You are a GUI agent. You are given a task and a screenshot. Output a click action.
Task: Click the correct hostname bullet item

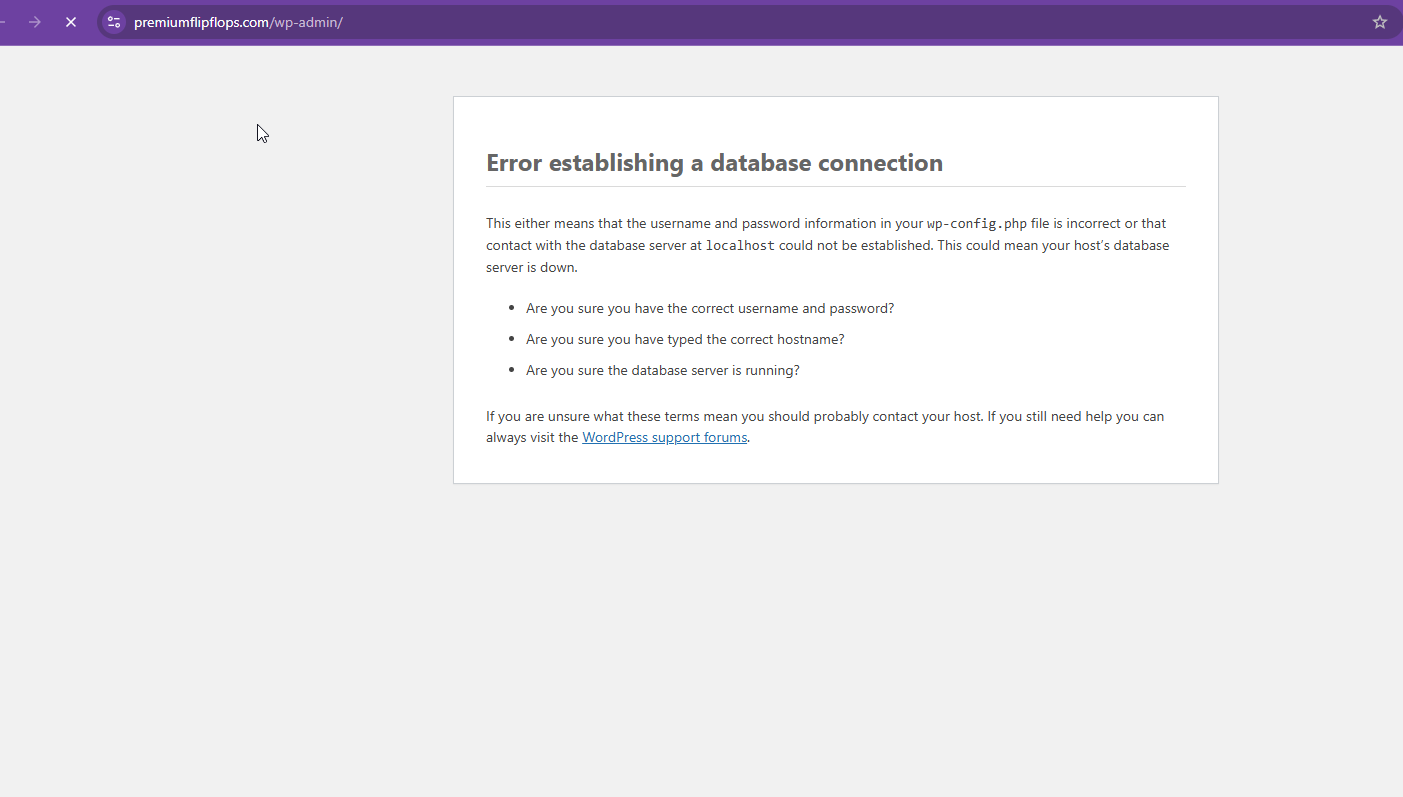pos(685,339)
